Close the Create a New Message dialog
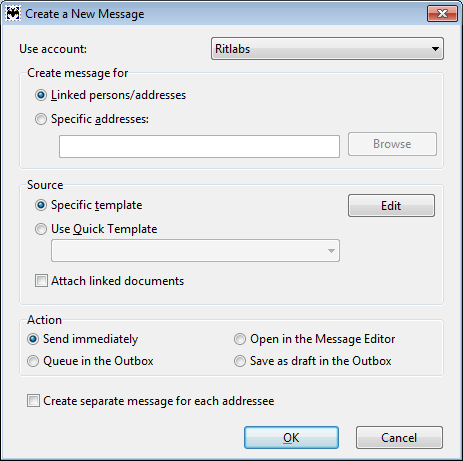Viewport: 463px width, 461px height. pyautogui.click(x=442, y=14)
